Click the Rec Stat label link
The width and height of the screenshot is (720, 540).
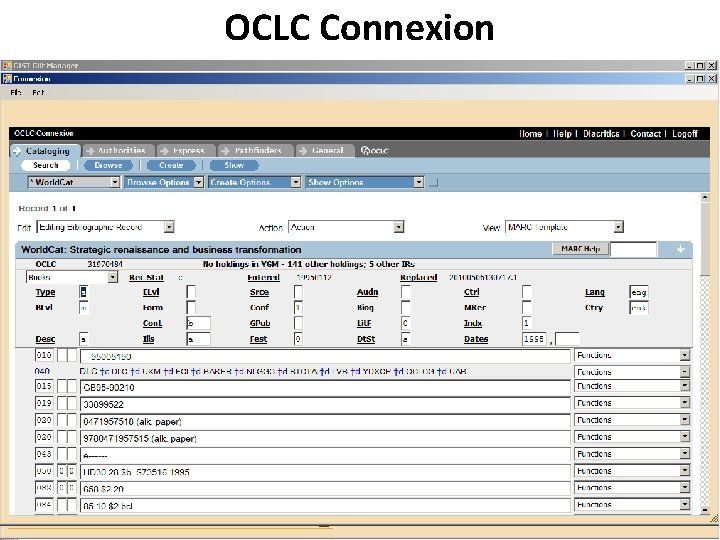[x=146, y=277]
